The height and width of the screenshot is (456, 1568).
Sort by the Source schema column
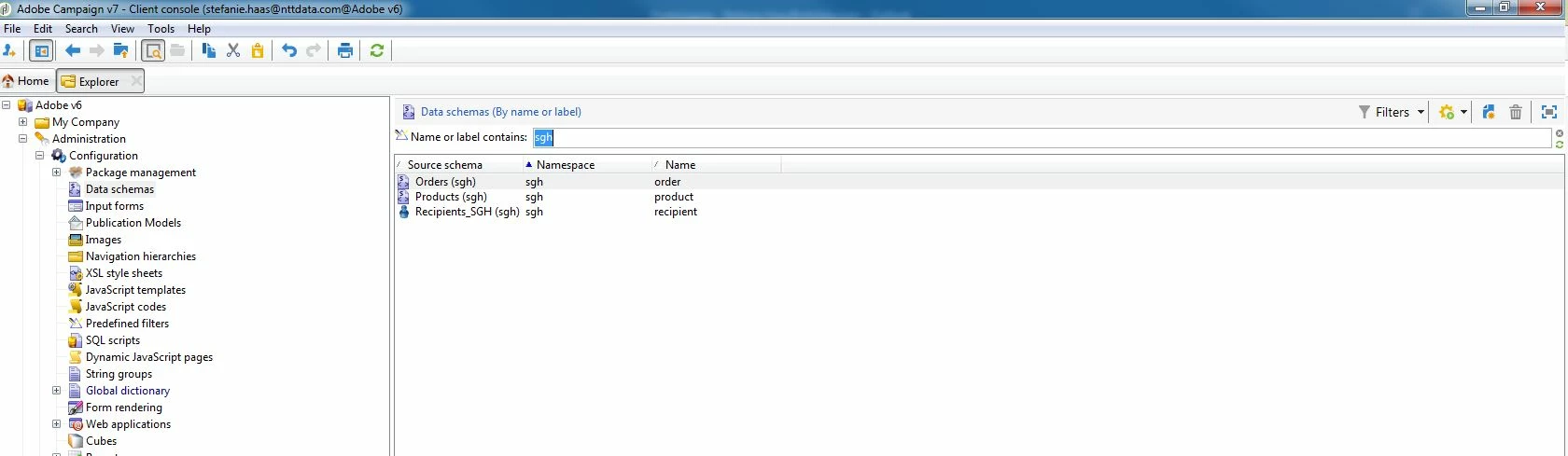click(x=459, y=165)
